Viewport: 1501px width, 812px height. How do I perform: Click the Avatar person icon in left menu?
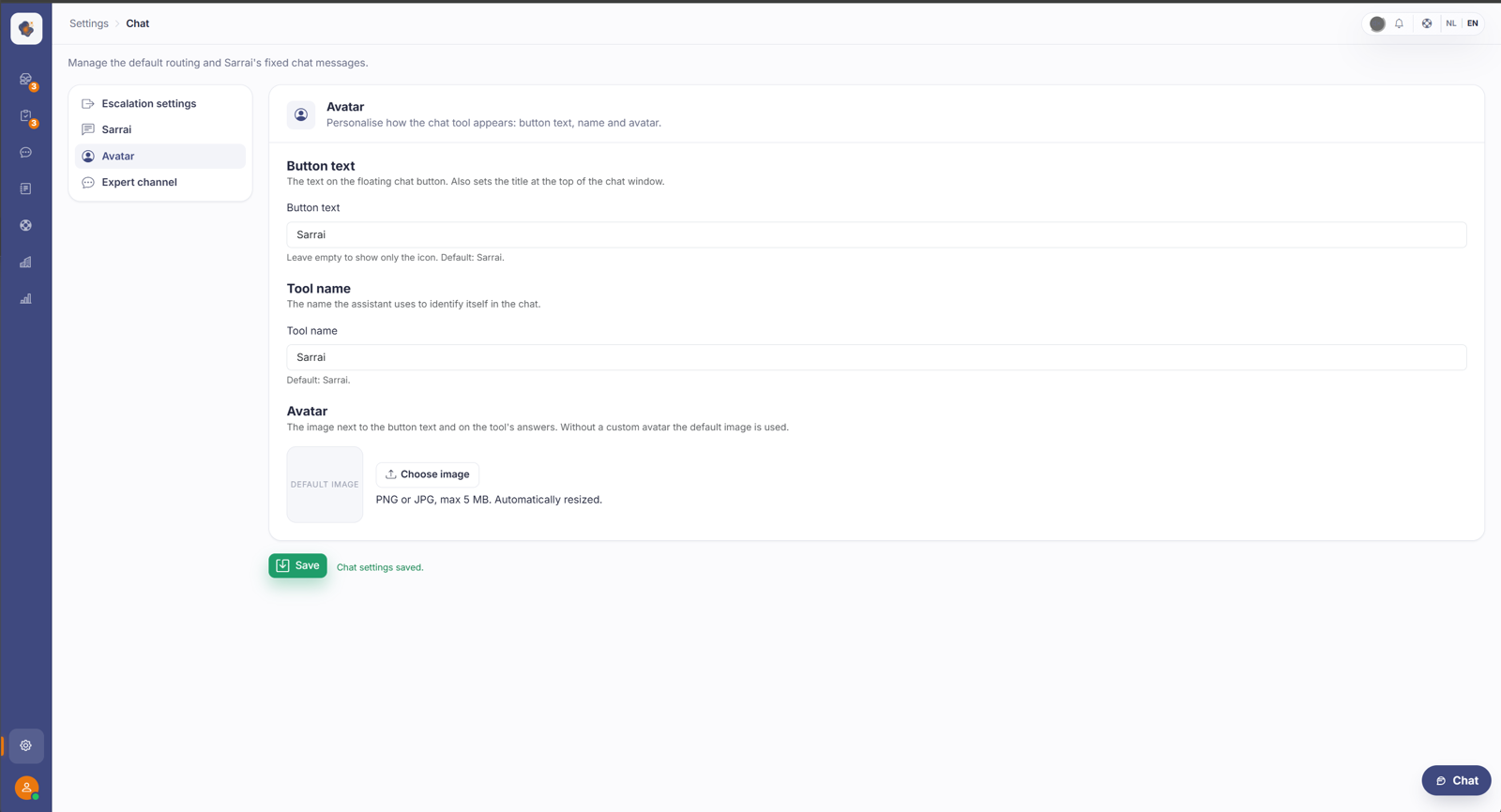point(88,156)
